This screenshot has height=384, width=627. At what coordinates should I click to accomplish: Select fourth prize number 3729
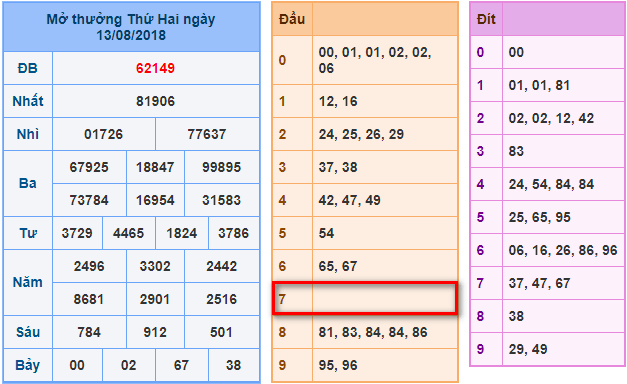(77, 233)
